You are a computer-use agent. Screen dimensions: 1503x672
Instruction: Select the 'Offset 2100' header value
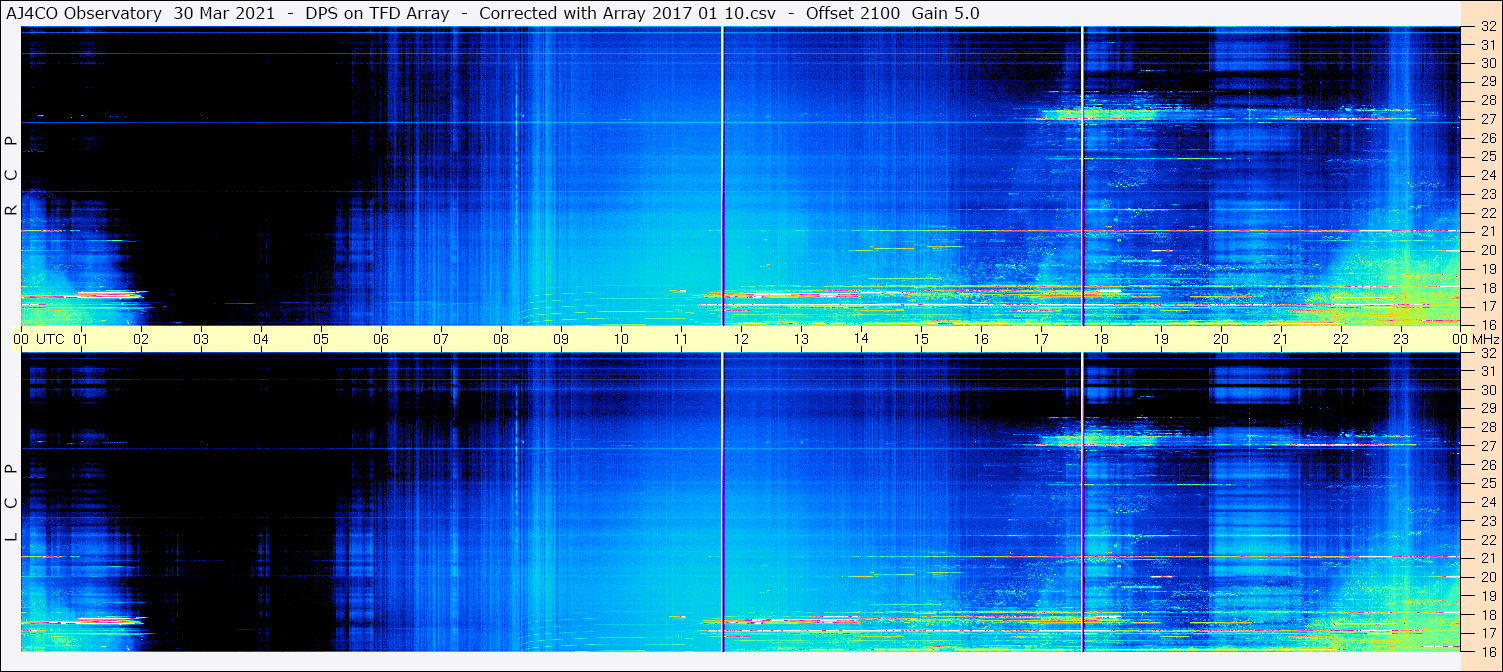(x=851, y=14)
